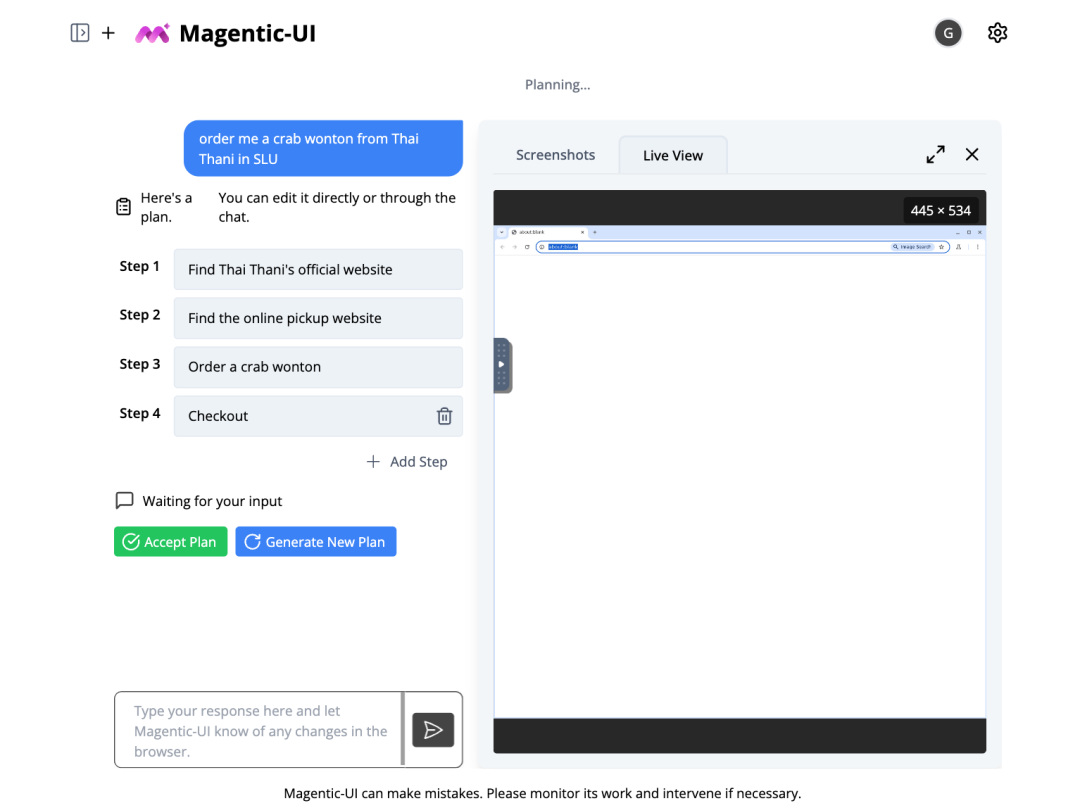Click the chat response input field
This screenshot has width=1080, height=808.
(x=260, y=729)
